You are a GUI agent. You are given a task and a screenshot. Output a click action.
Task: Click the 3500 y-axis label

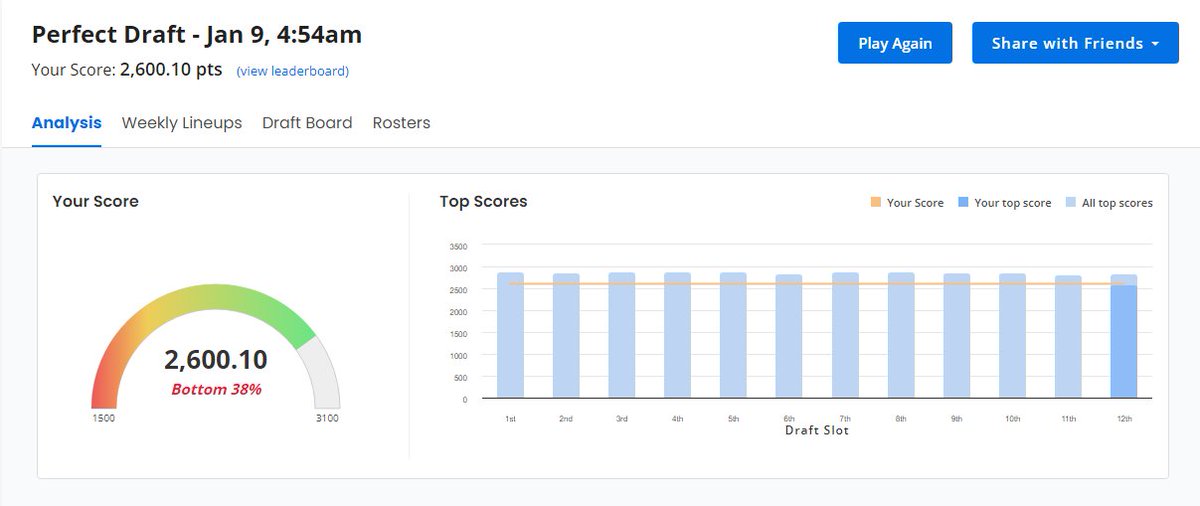coord(458,246)
